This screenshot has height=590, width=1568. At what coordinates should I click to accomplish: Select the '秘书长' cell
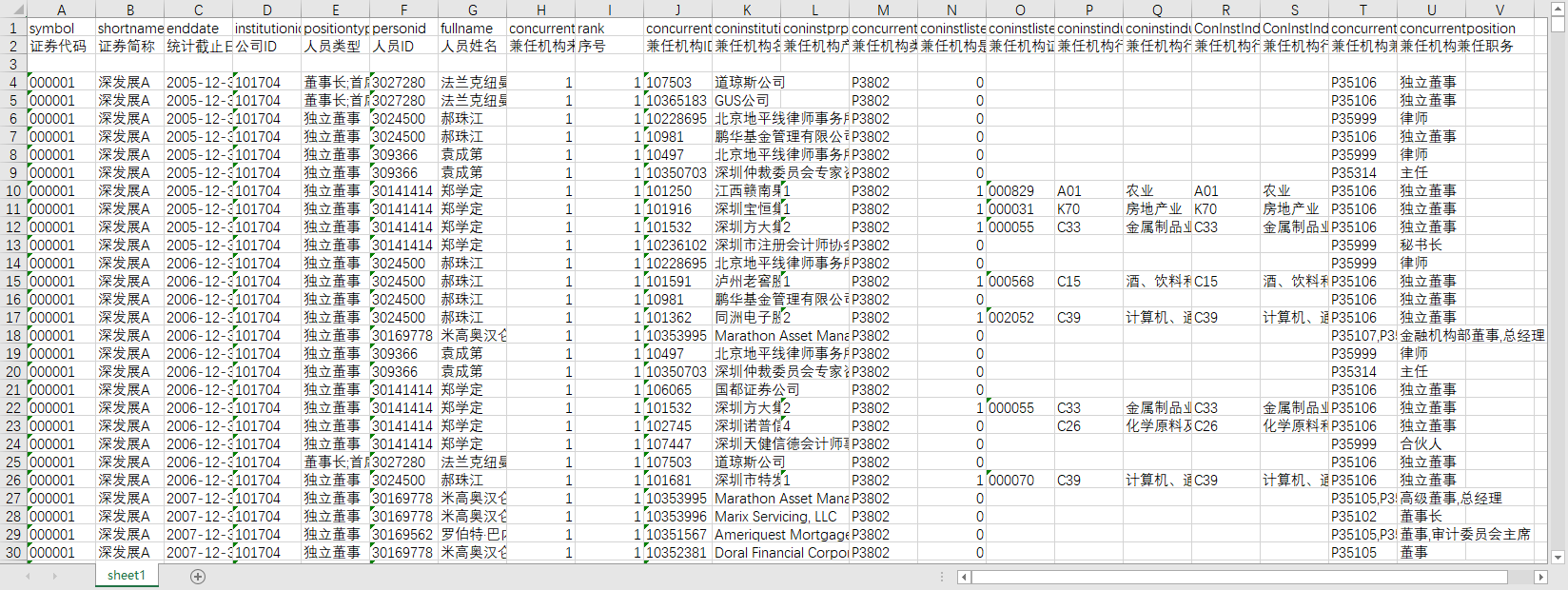click(1432, 245)
